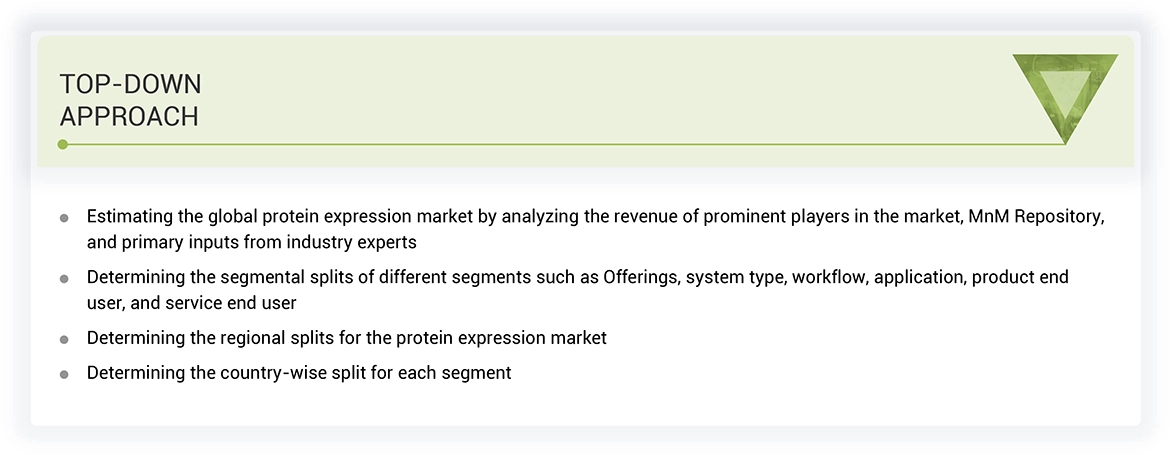Click the light green header banner background
The image size is (1170, 455).
(x=600, y=95)
